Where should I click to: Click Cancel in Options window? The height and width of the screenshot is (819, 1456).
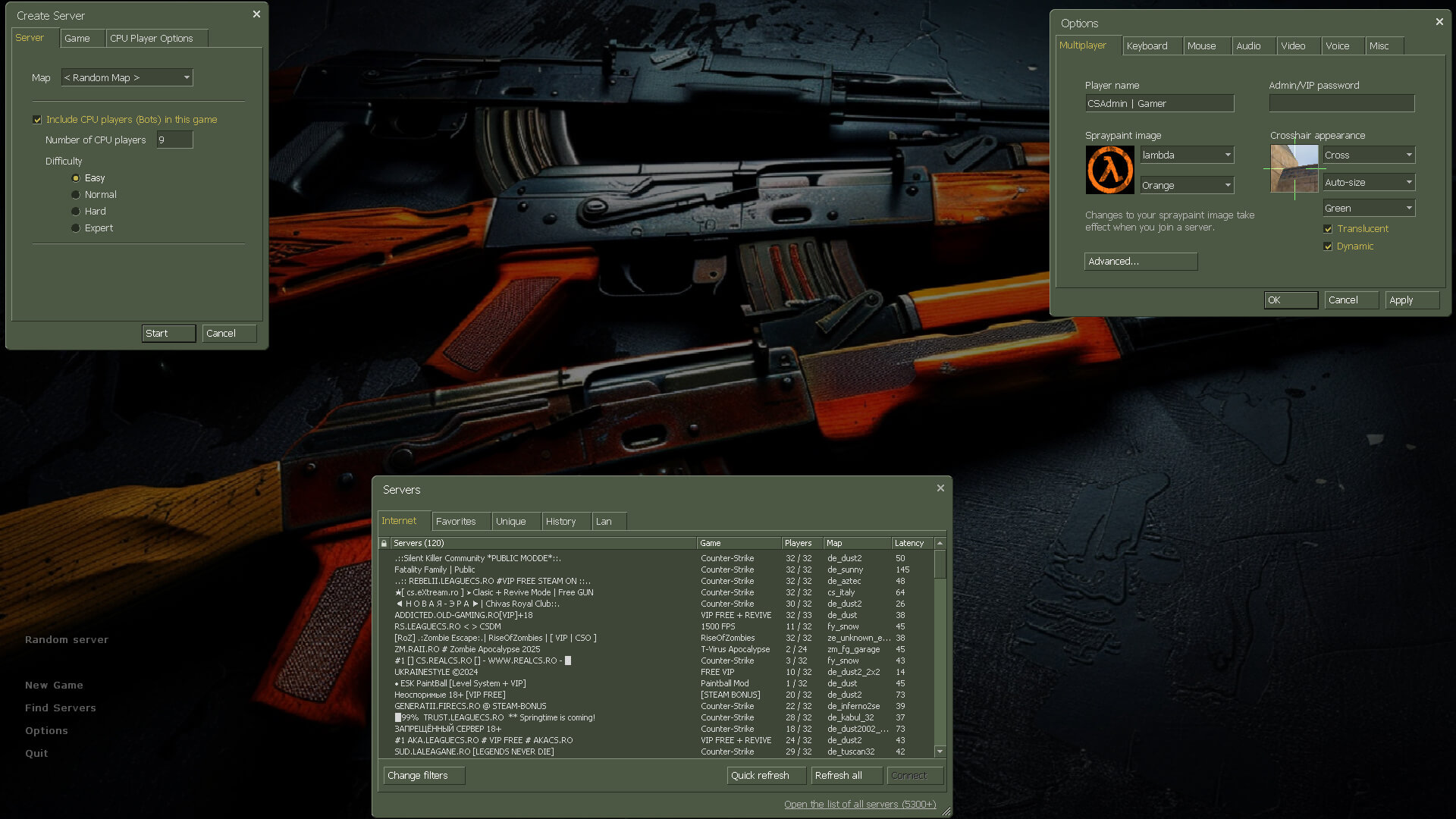(1352, 300)
